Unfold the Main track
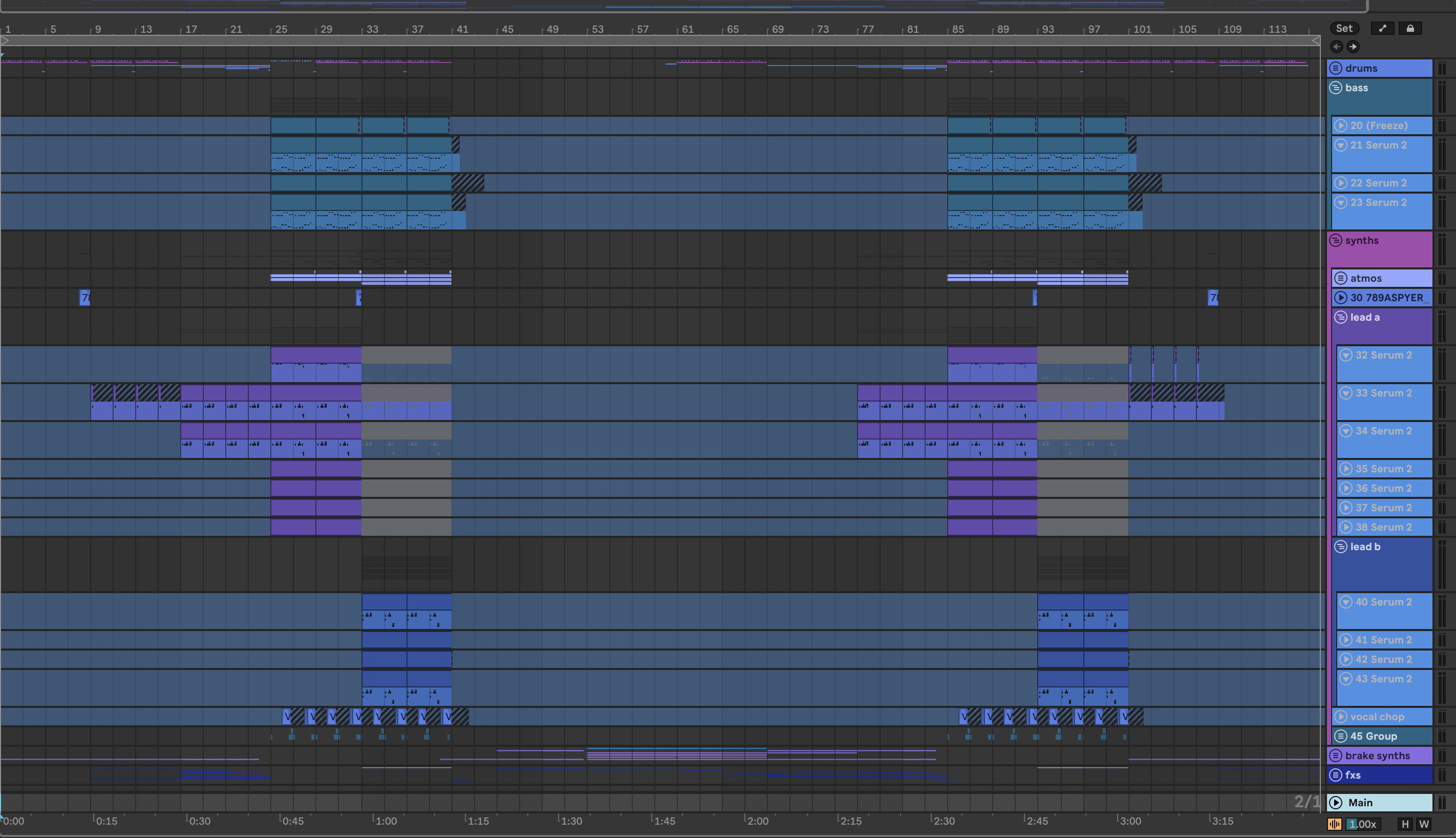The width and height of the screenshot is (1456, 838). [1336, 802]
